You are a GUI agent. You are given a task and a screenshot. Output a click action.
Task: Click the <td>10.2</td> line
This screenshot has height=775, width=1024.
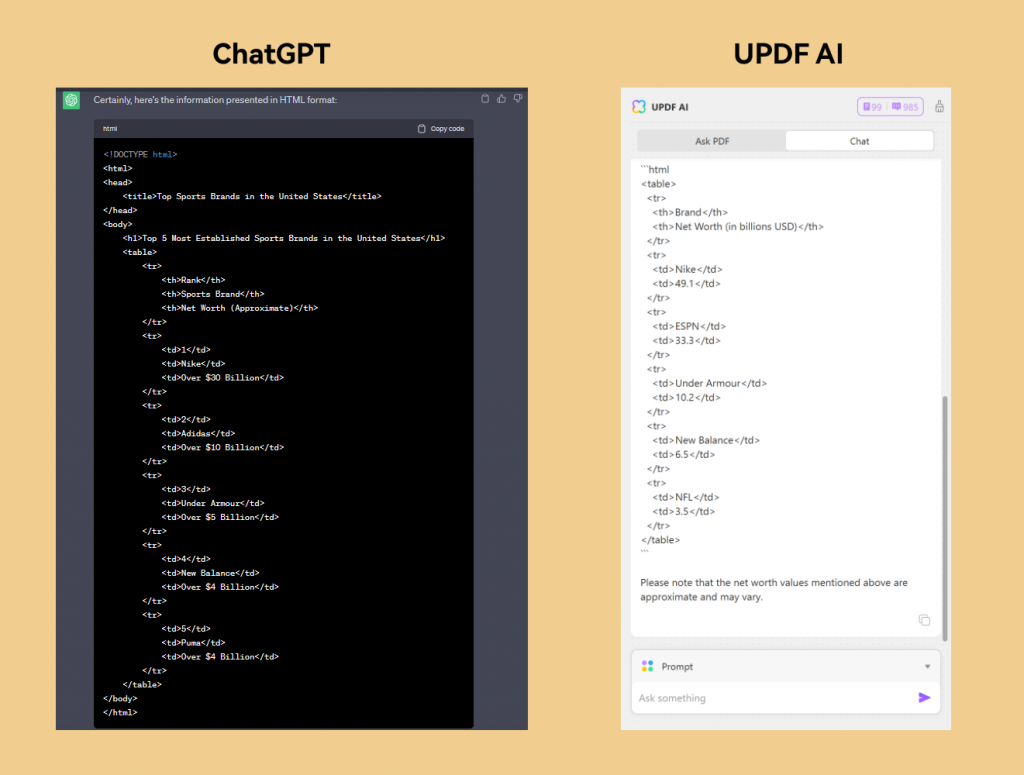[x=686, y=398]
